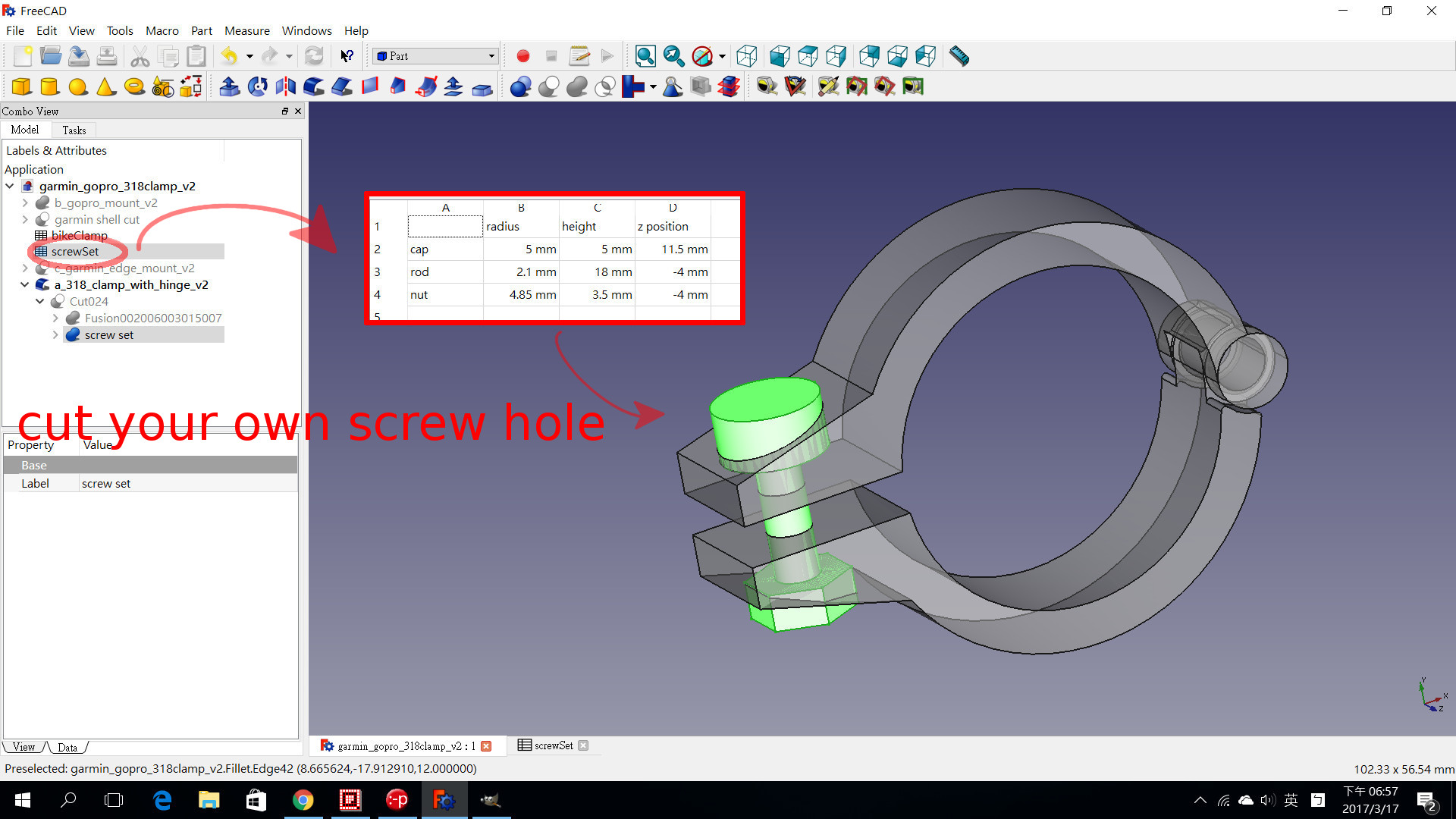Open File Explorer from the taskbar
This screenshot has height=819, width=1456.
(209, 800)
